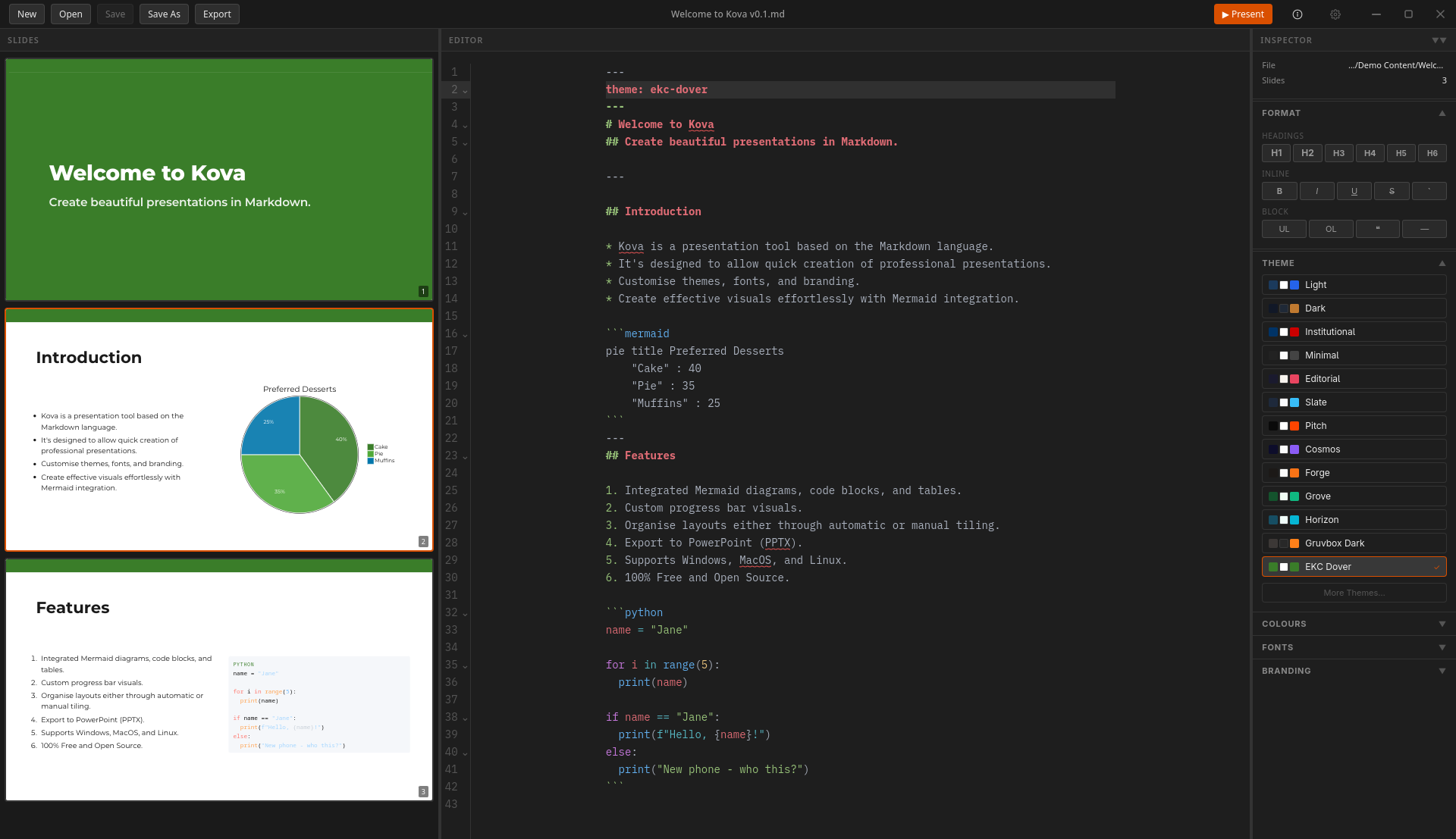1456x839 pixels.
Task: Select the EKC Dover theme
Action: coord(1354,567)
